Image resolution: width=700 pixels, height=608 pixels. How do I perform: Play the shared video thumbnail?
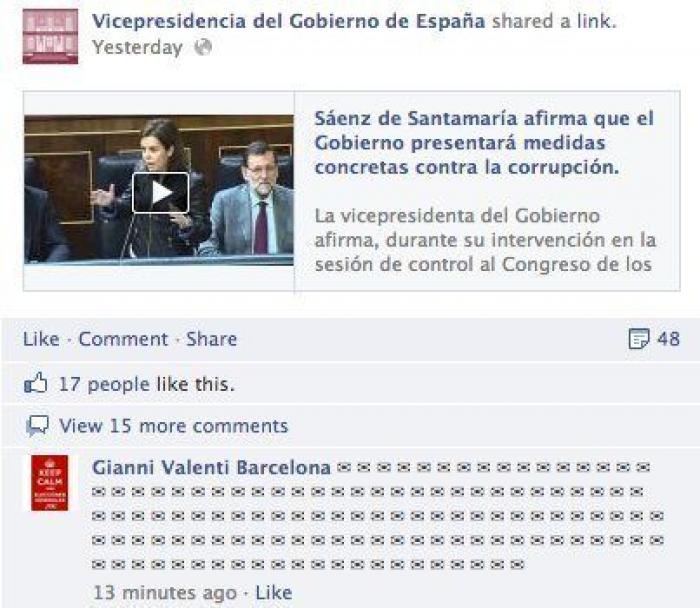coord(161,193)
